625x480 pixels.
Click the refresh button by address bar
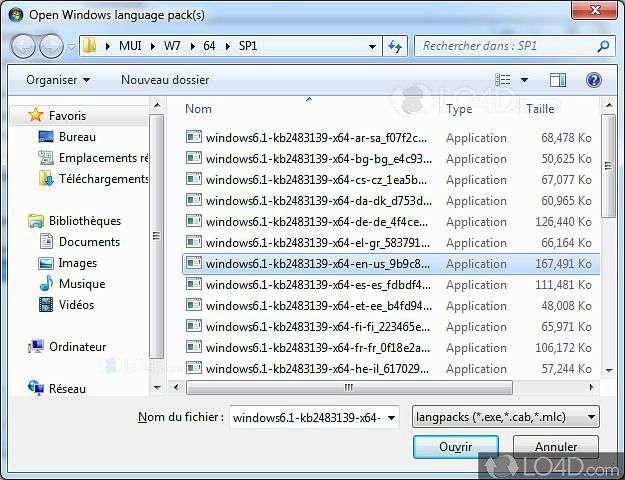coord(395,47)
